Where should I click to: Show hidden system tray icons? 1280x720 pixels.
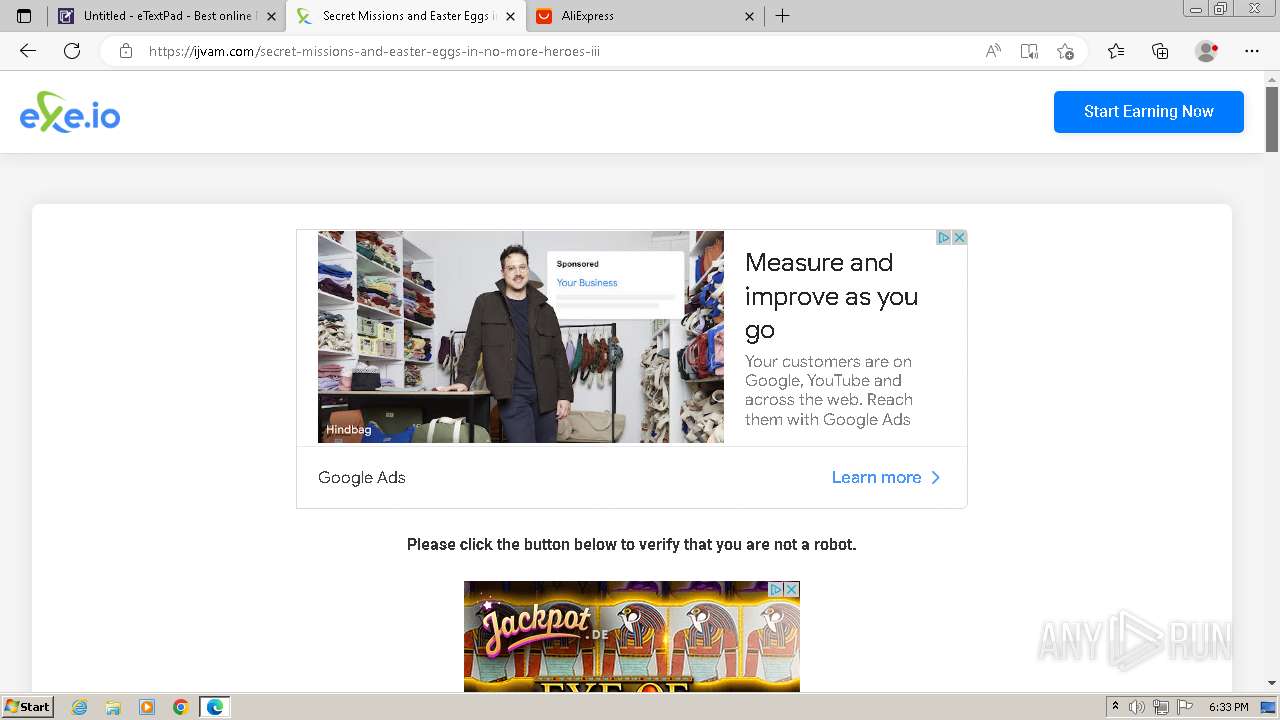click(1115, 707)
